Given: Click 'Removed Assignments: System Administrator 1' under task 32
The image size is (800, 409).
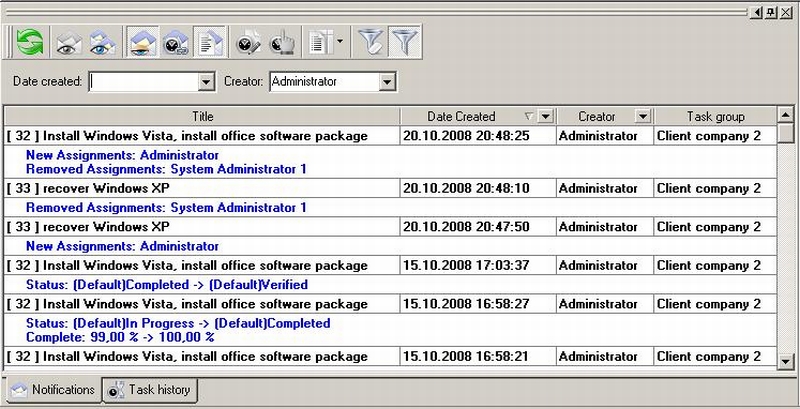Looking at the screenshot, I should 166,169.
